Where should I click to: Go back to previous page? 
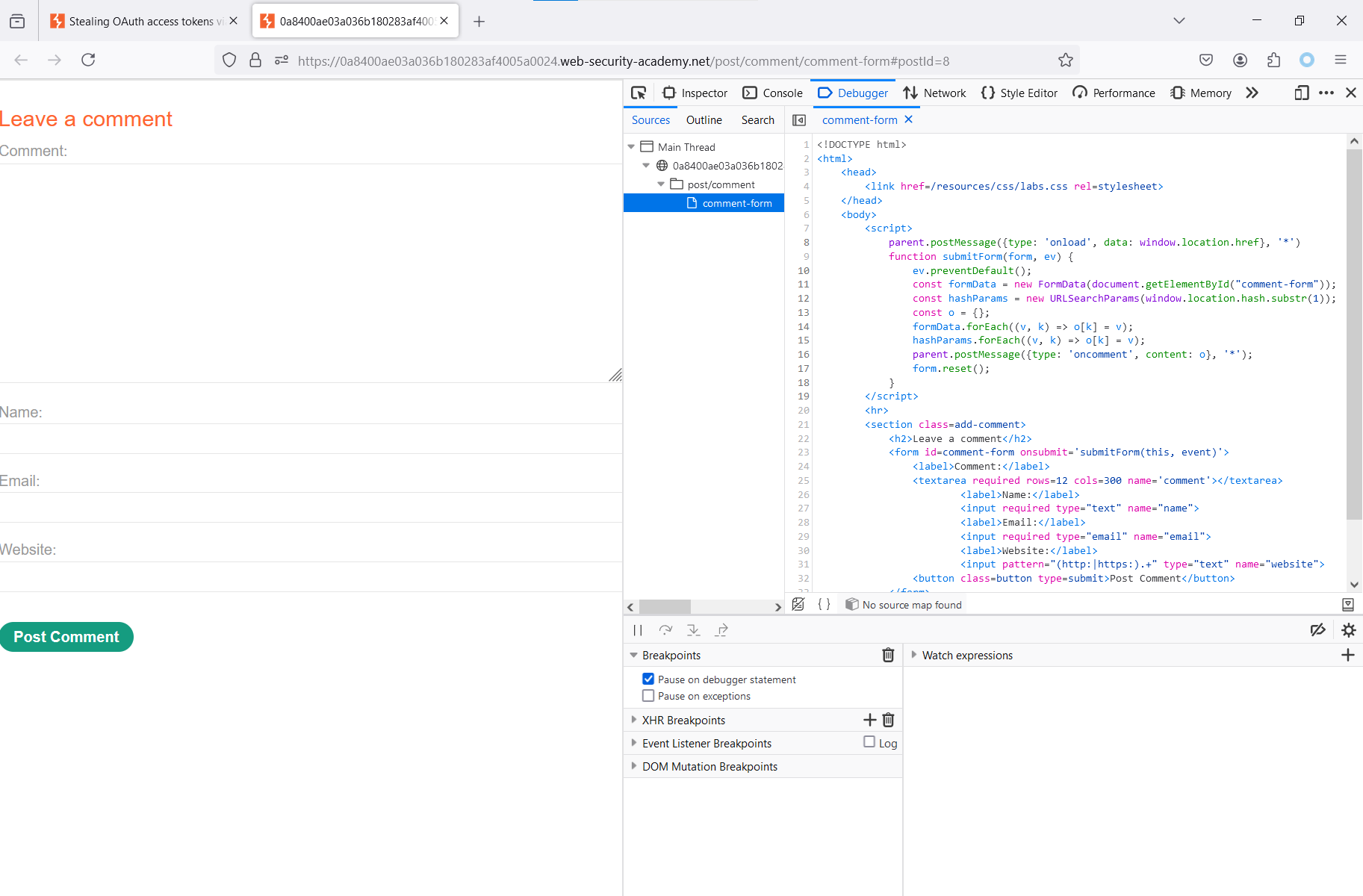(21, 60)
